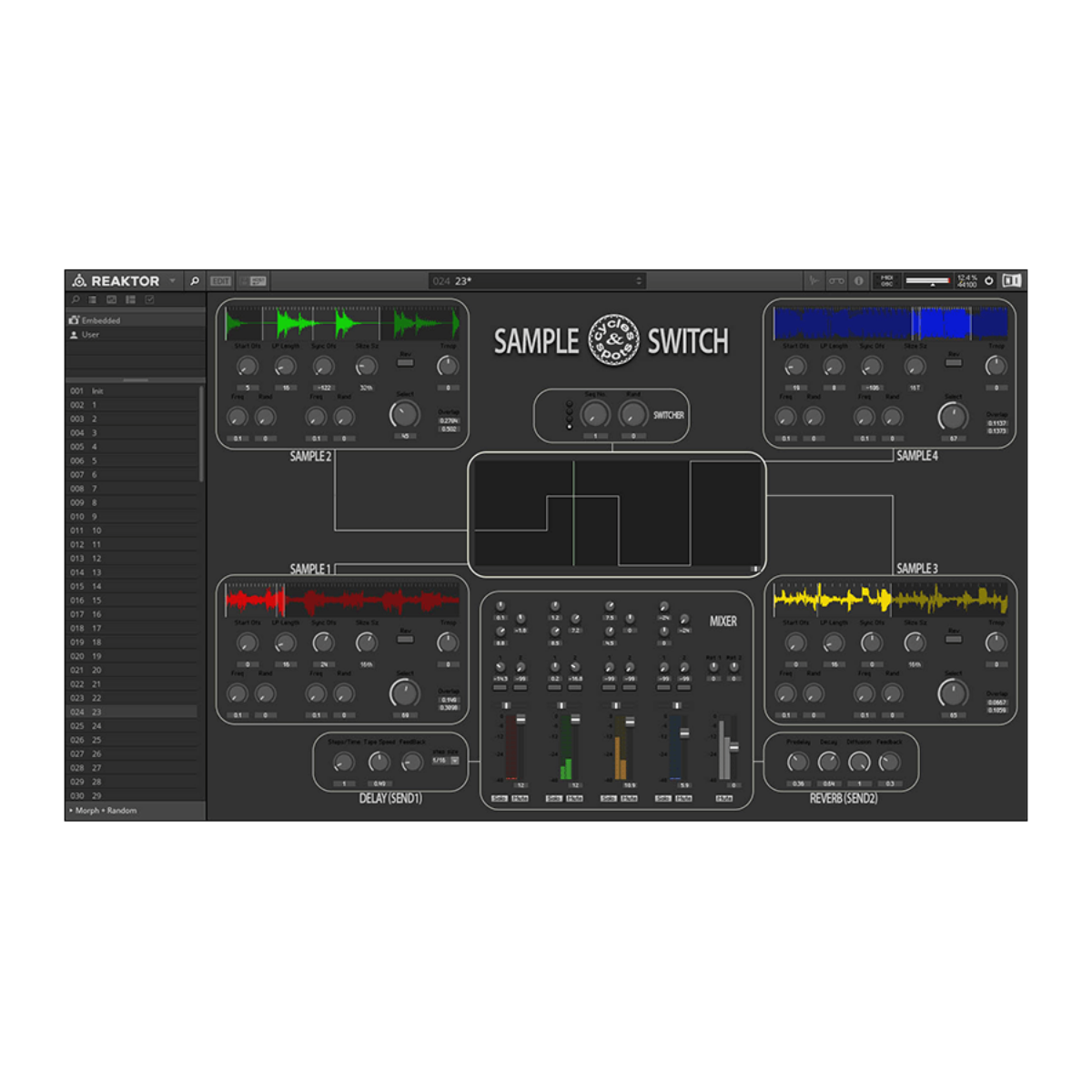Click the tape recorder icon in toolbar
This screenshot has width=1092, height=1092.
(836, 281)
